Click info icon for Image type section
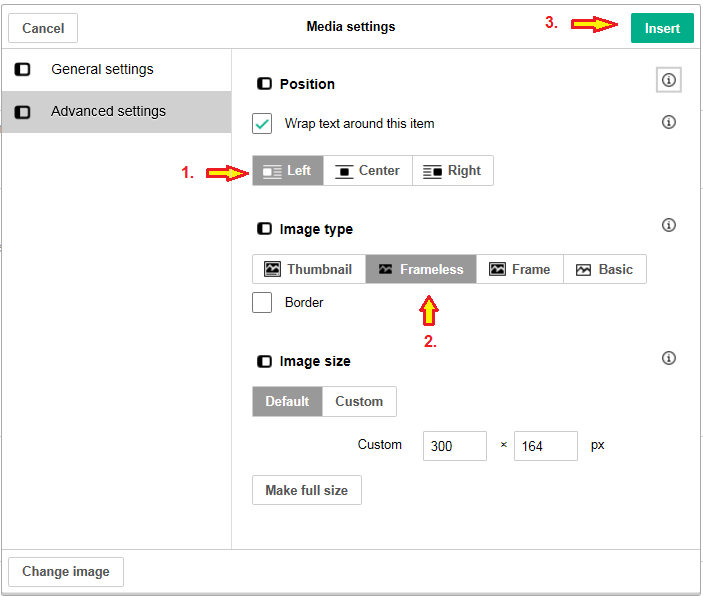 coord(669,225)
